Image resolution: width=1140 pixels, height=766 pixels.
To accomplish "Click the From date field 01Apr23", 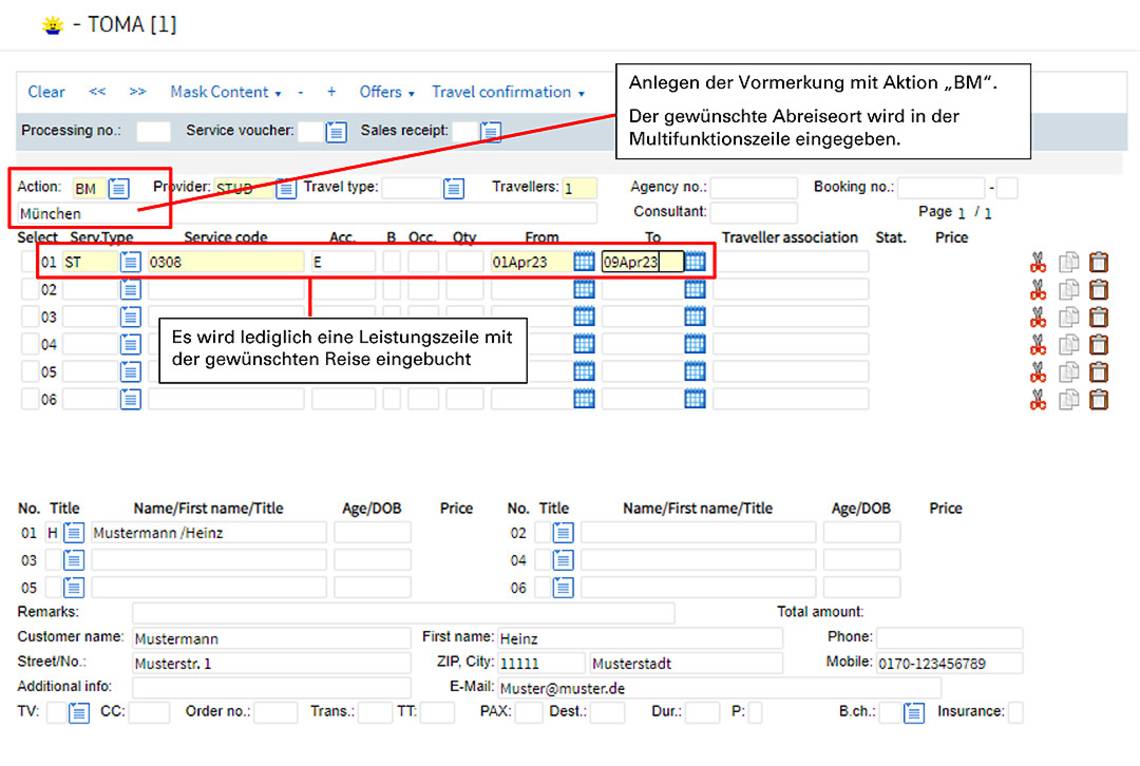I will point(531,262).
